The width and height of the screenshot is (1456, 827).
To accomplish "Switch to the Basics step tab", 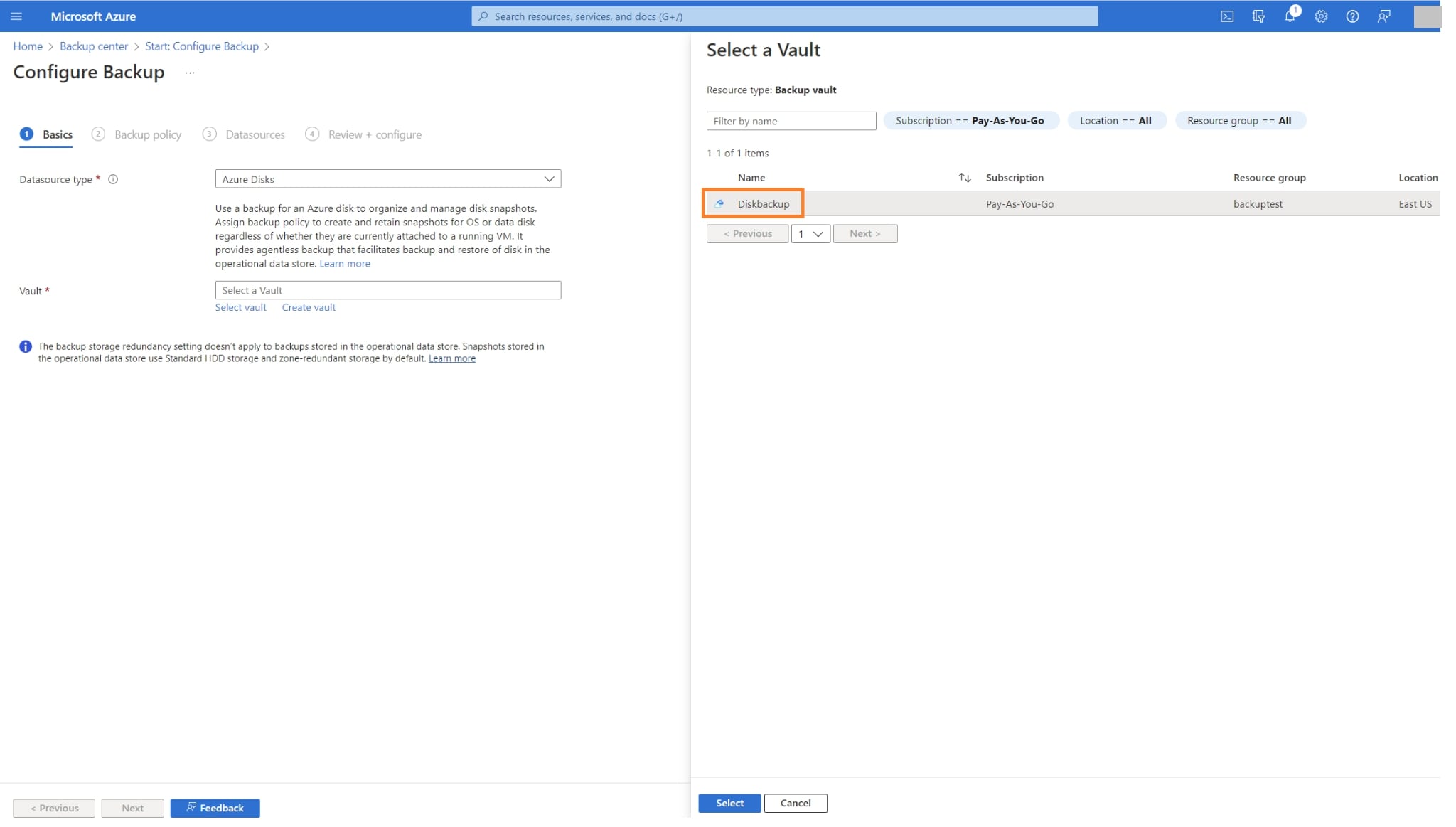I will click(x=46, y=134).
